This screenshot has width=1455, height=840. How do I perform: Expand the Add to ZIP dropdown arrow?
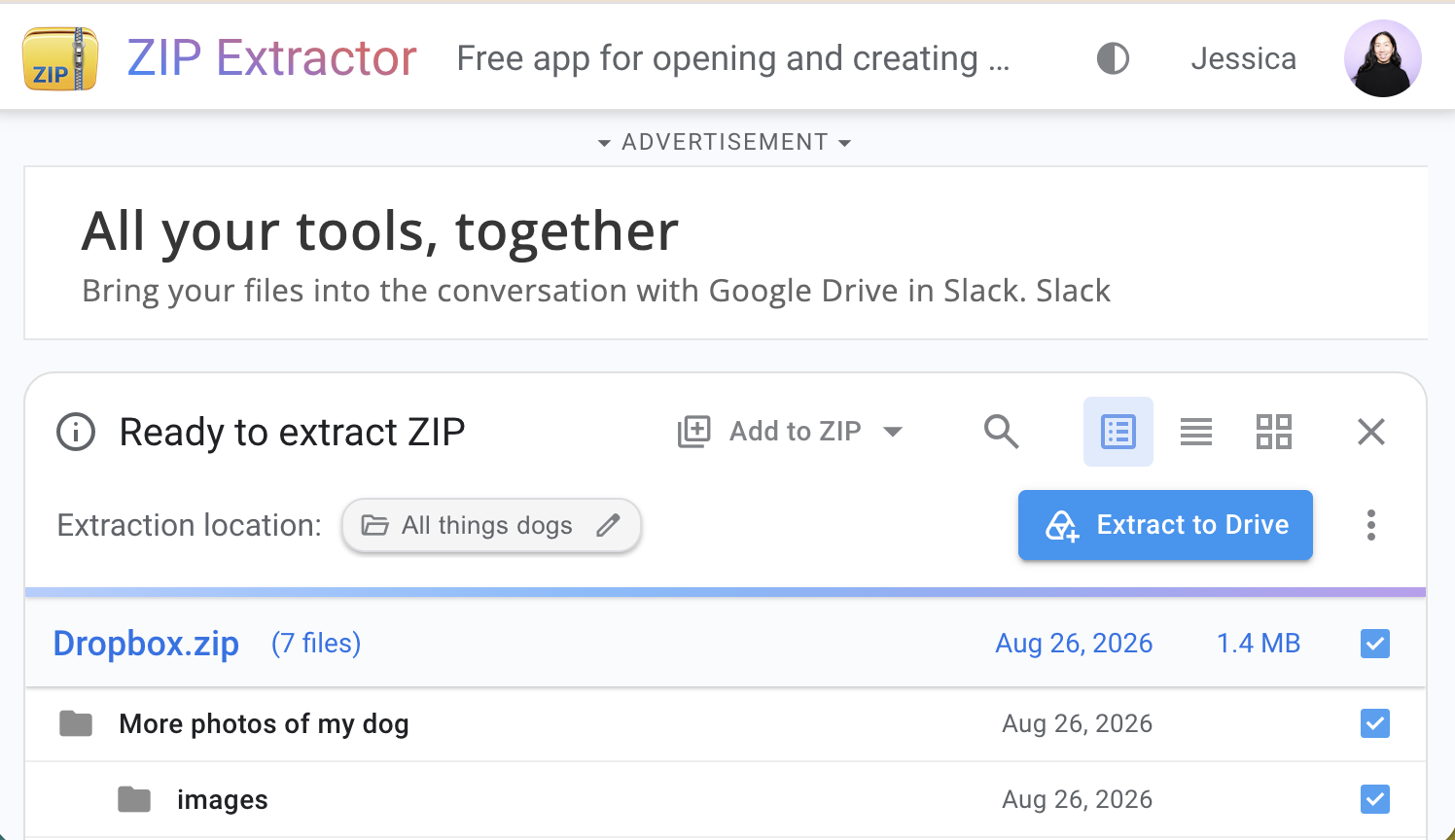tap(892, 432)
